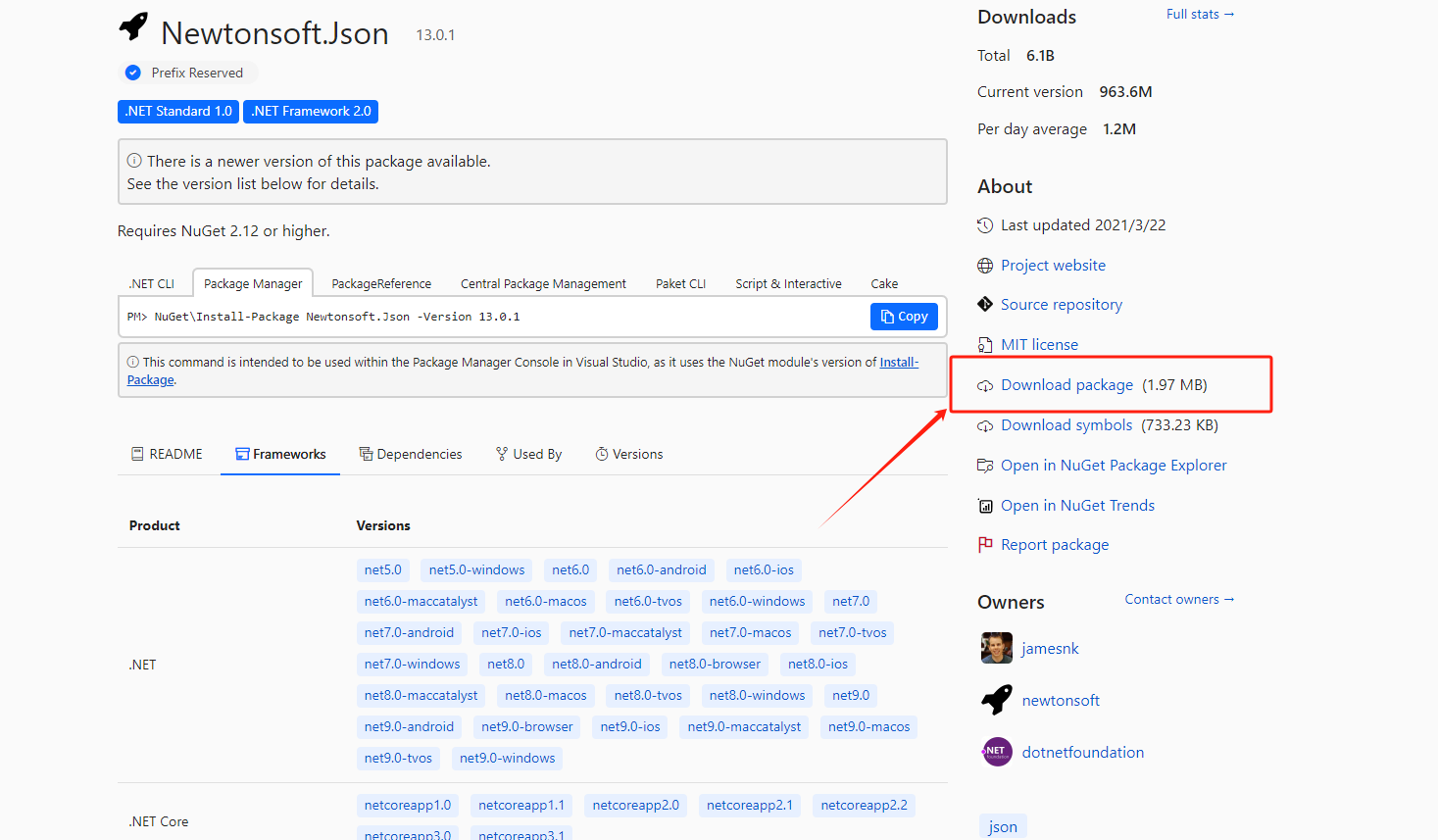Viewport: 1438px width, 840px height.
Task: Click the flag icon beside Report package
Action: (985, 545)
